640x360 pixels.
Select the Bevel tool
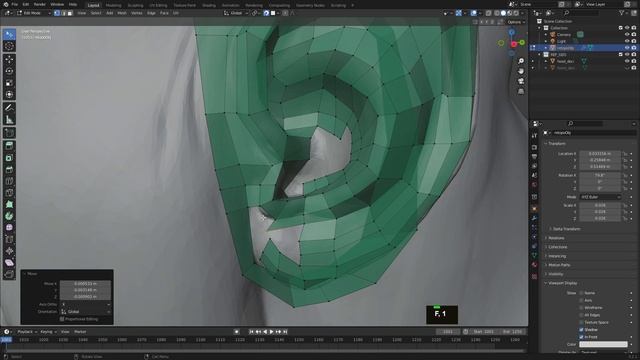point(9,169)
